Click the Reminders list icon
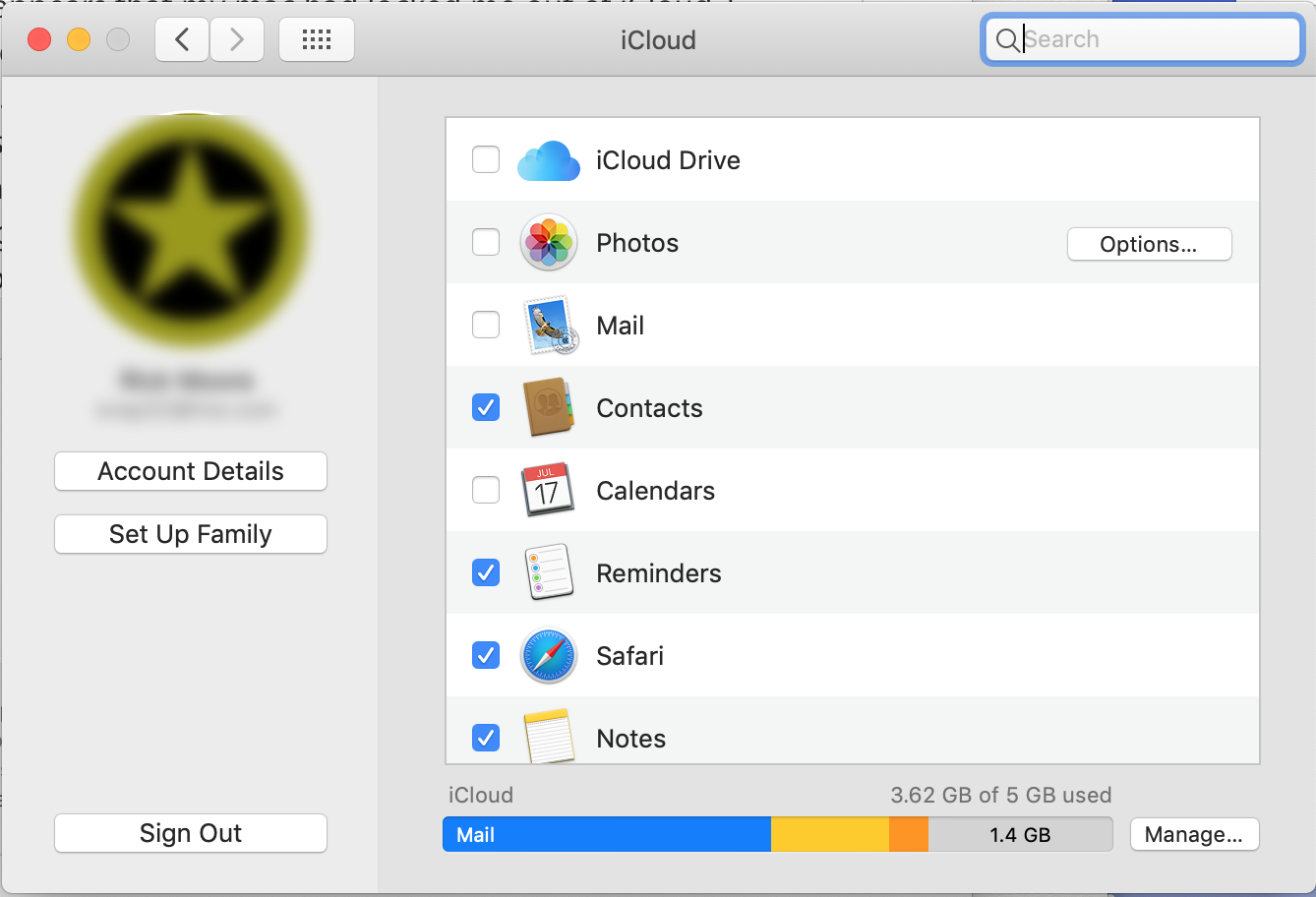Image resolution: width=1316 pixels, height=897 pixels. tap(549, 572)
